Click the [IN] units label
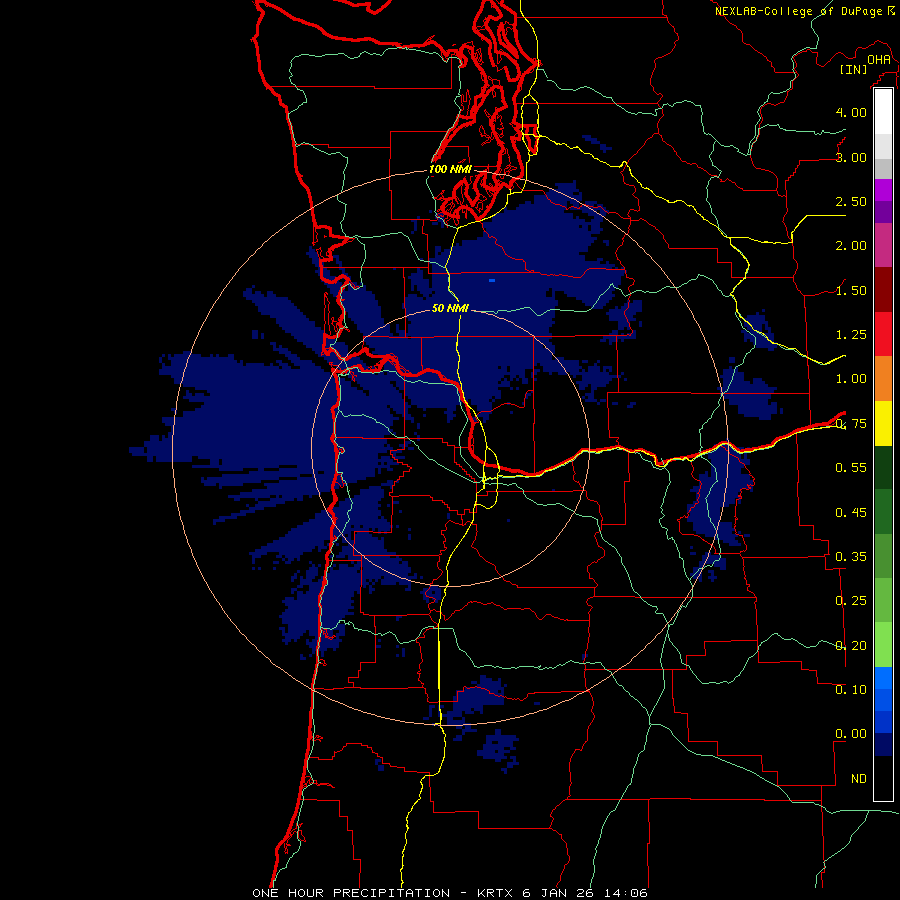The height and width of the screenshot is (900, 900). pos(854,69)
